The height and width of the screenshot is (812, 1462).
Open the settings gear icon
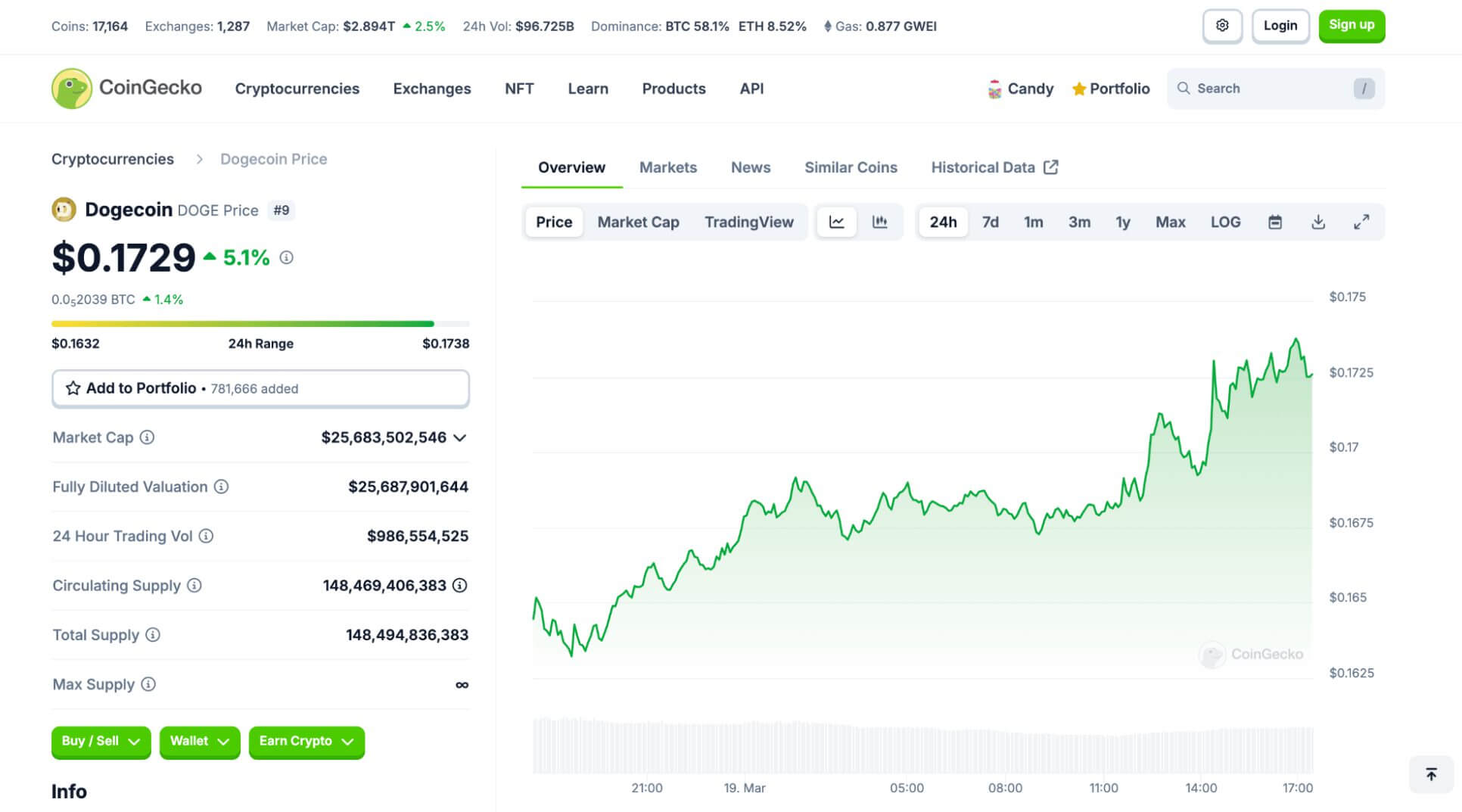1222,26
